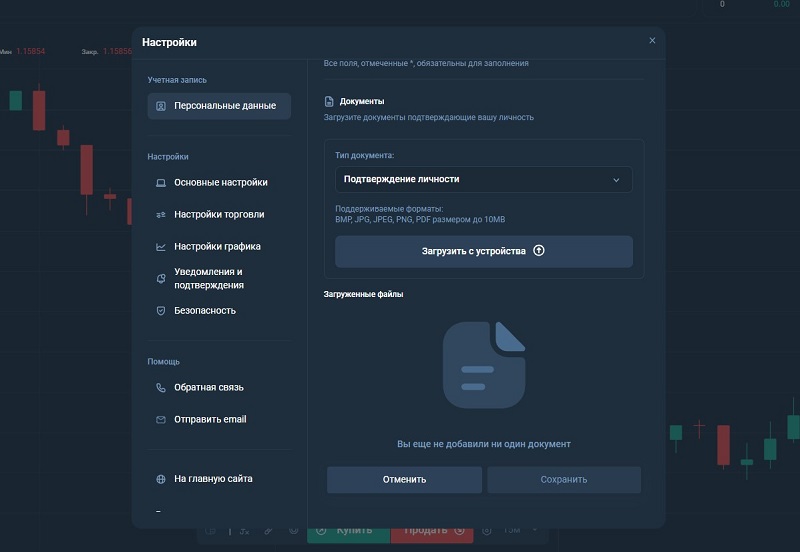Open Основные настройки section
Image resolution: width=800 pixels, height=552 pixels.
click(219, 183)
